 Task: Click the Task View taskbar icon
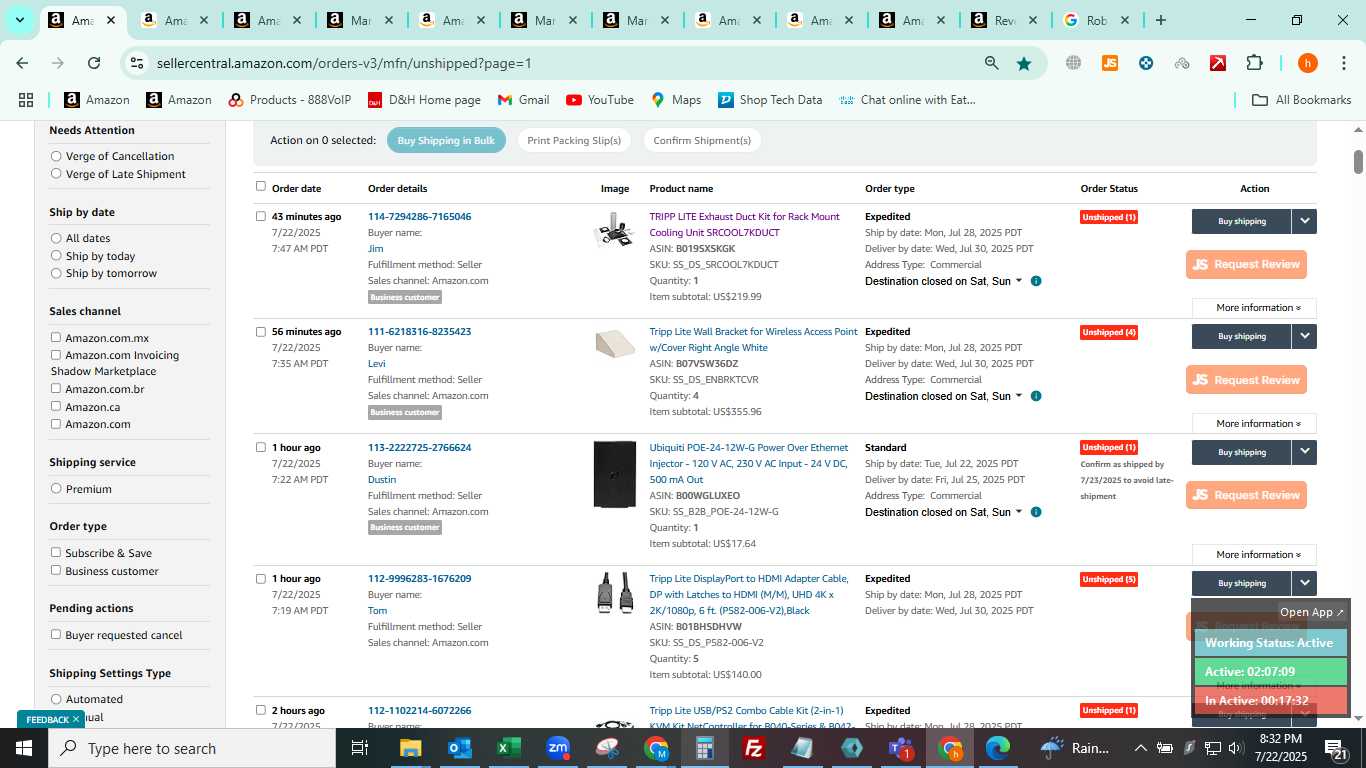(360, 748)
